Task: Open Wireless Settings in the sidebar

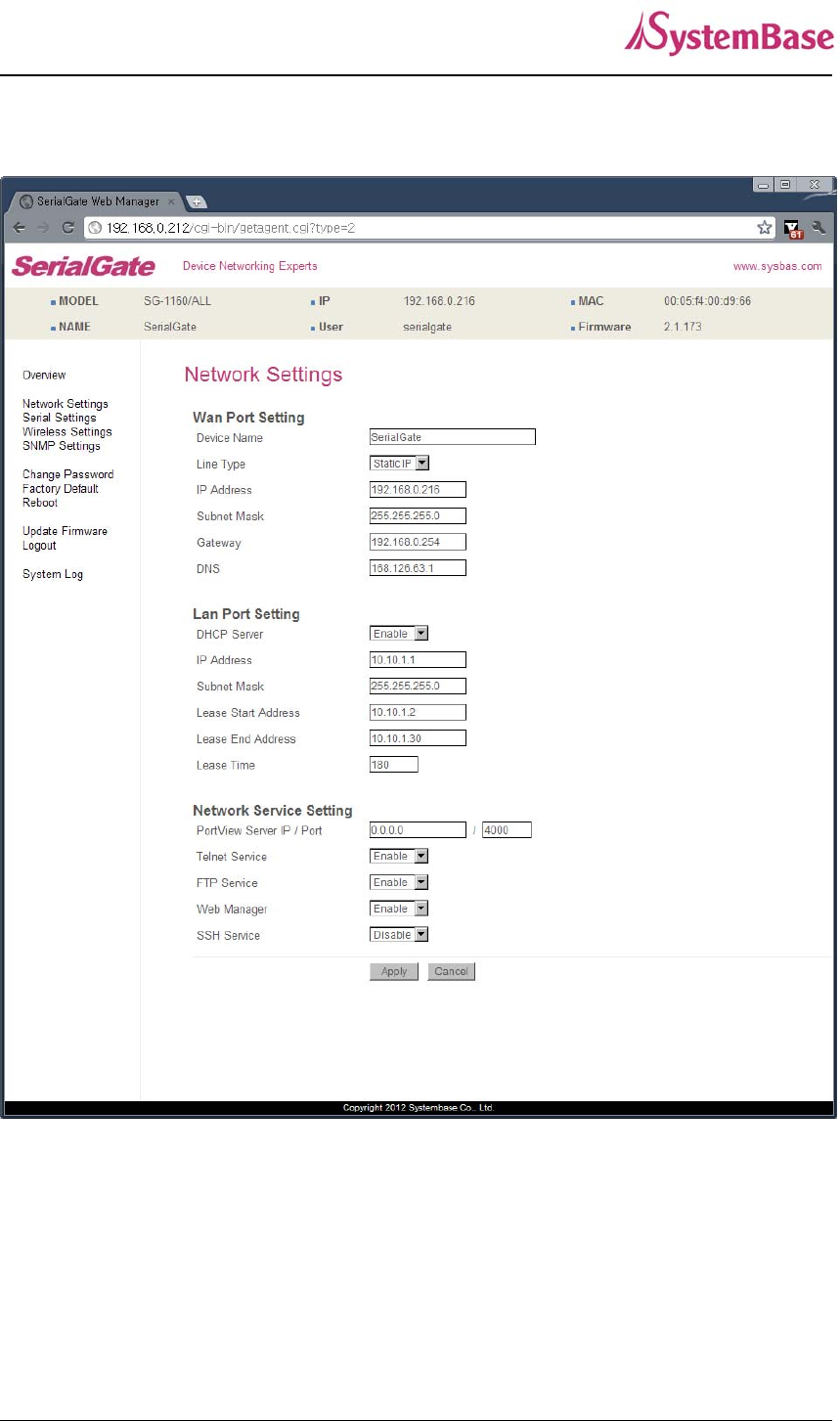Action: (67, 432)
